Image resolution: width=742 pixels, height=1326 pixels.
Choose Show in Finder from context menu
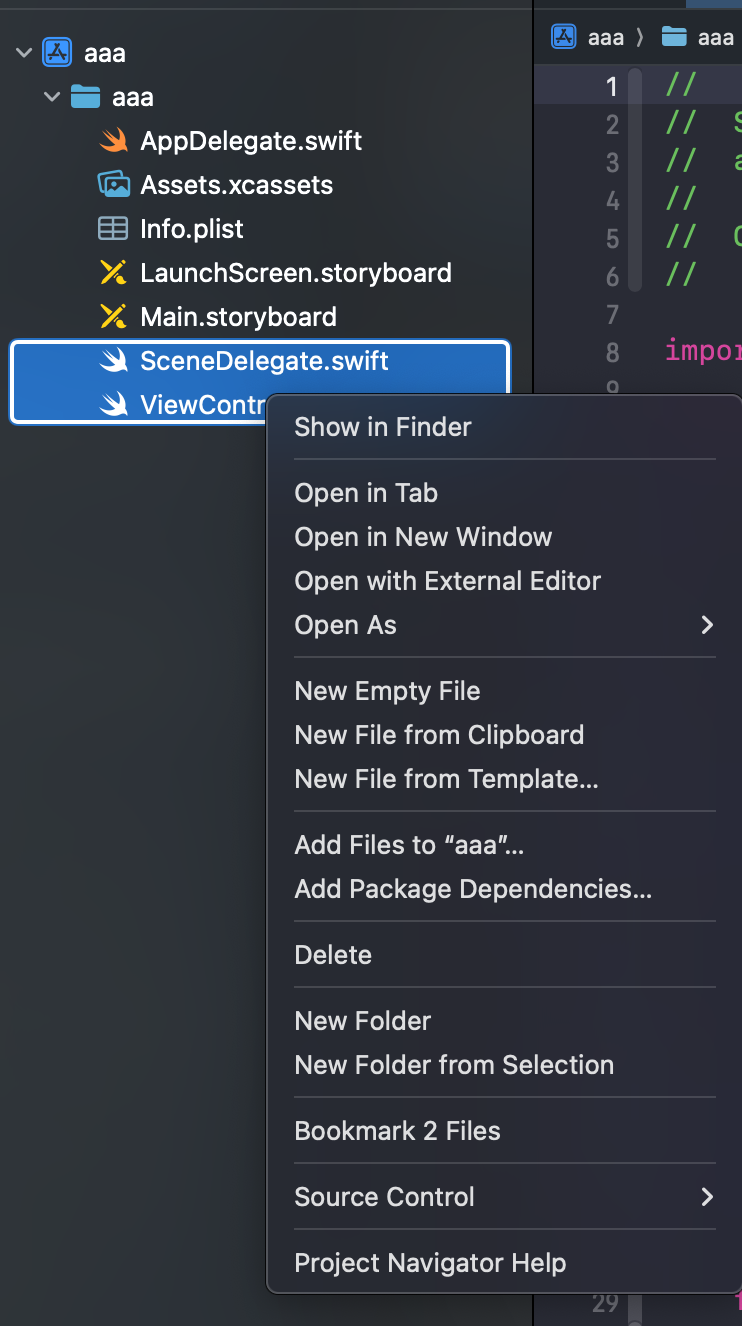tap(383, 427)
